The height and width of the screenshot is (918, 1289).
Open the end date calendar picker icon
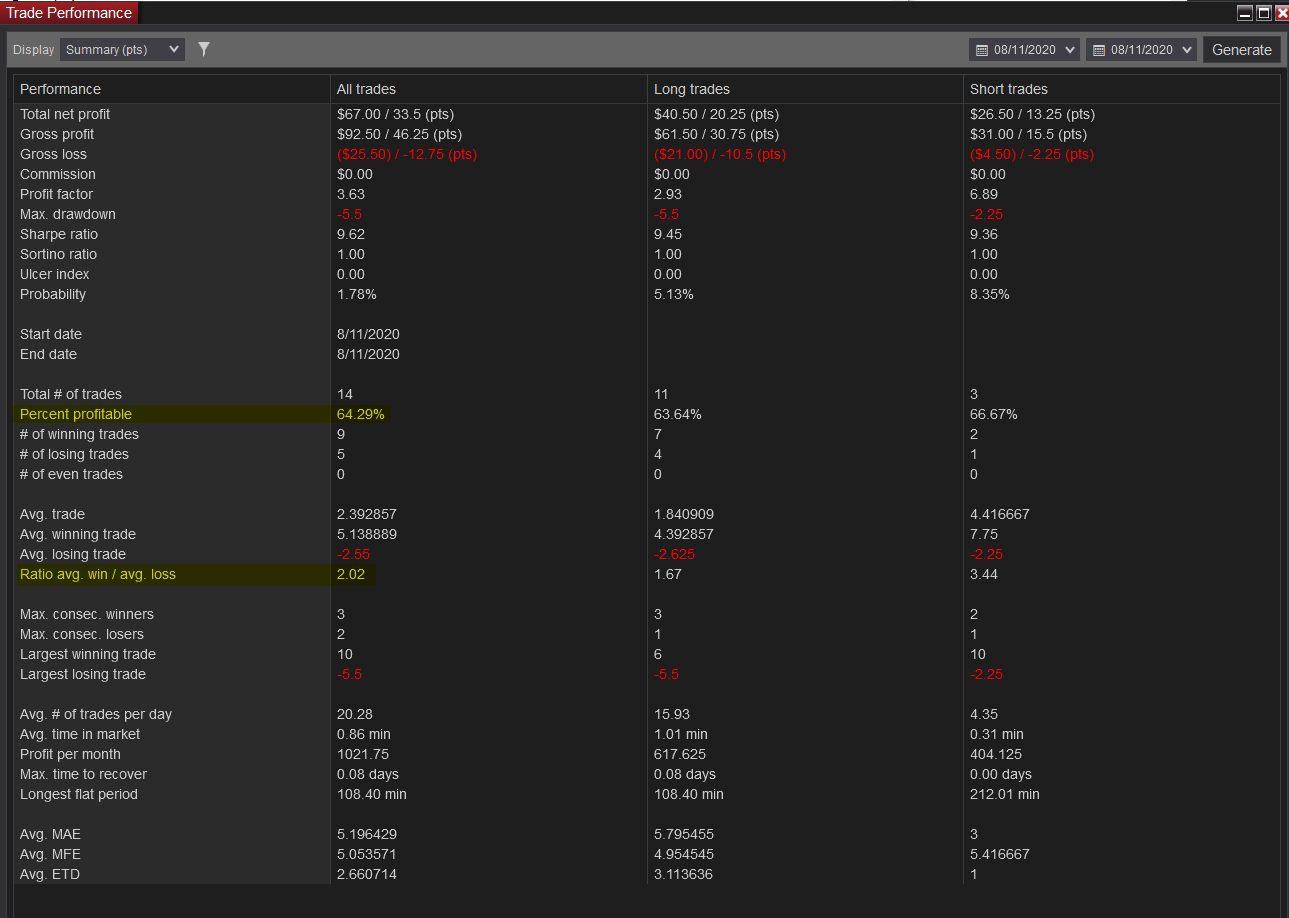click(1099, 50)
